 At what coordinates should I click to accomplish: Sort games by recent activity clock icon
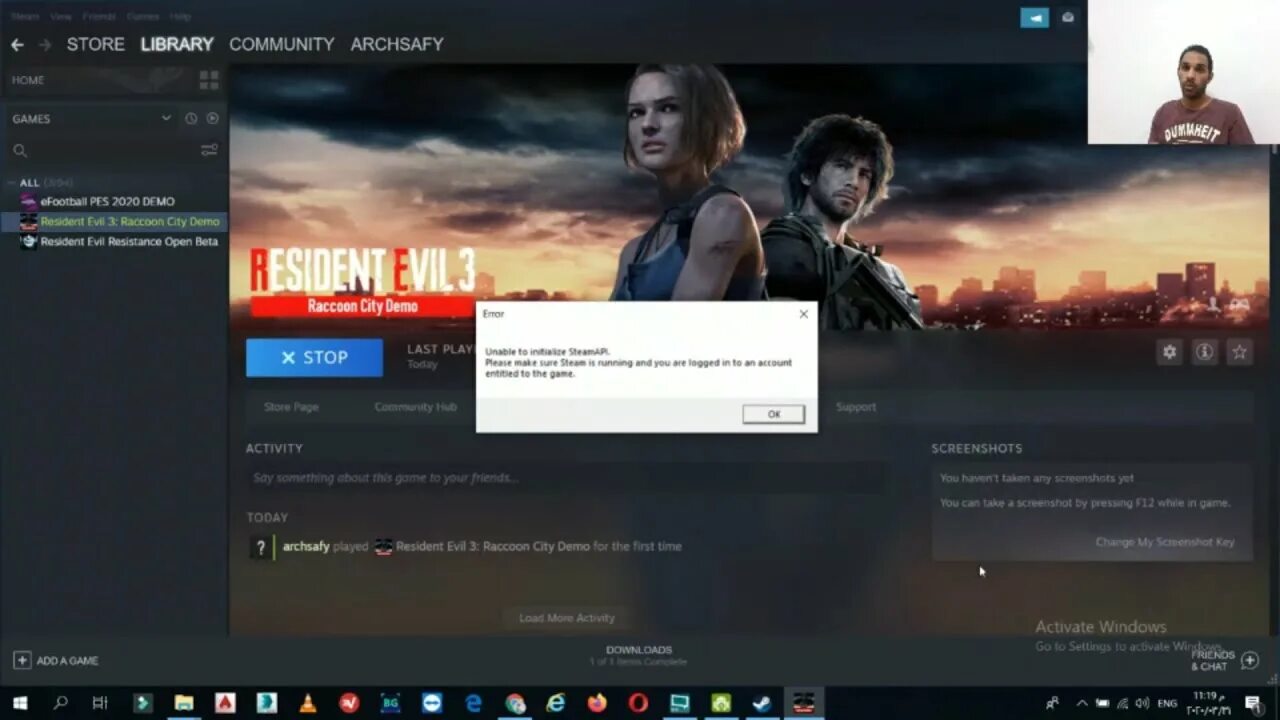(191, 118)
